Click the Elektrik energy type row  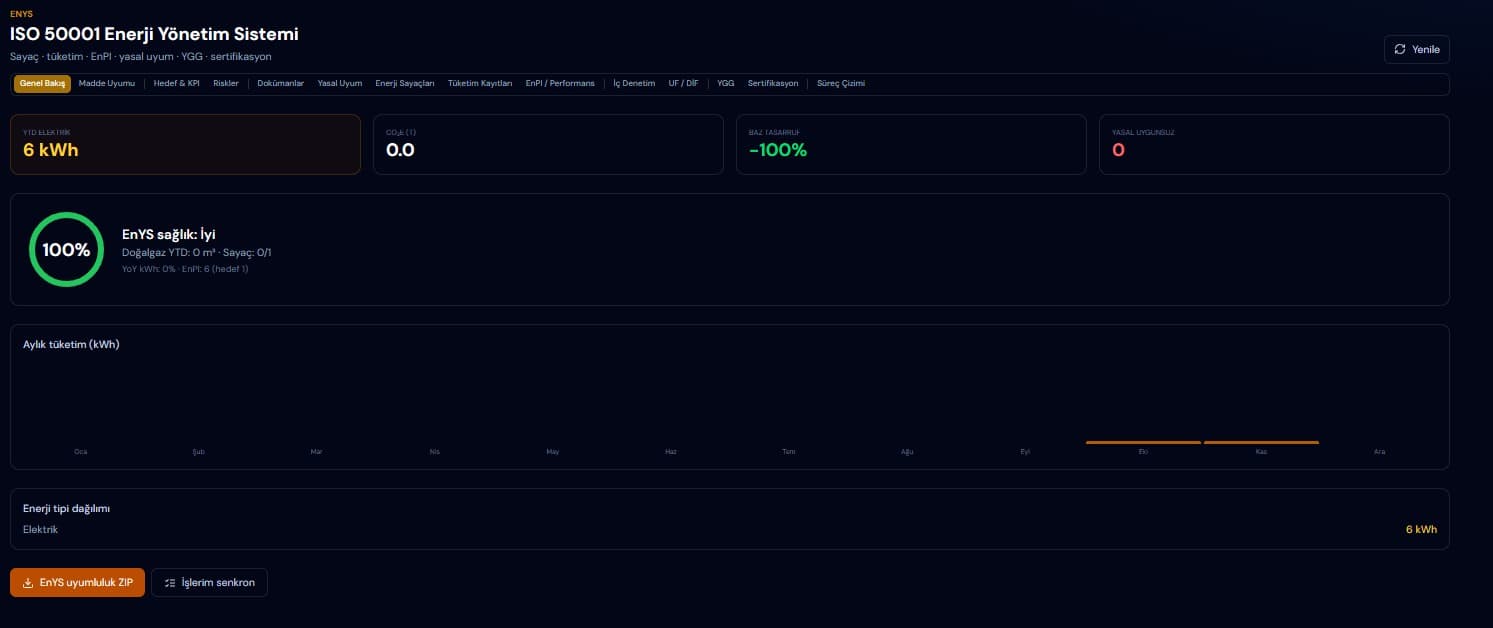point(729,529)
